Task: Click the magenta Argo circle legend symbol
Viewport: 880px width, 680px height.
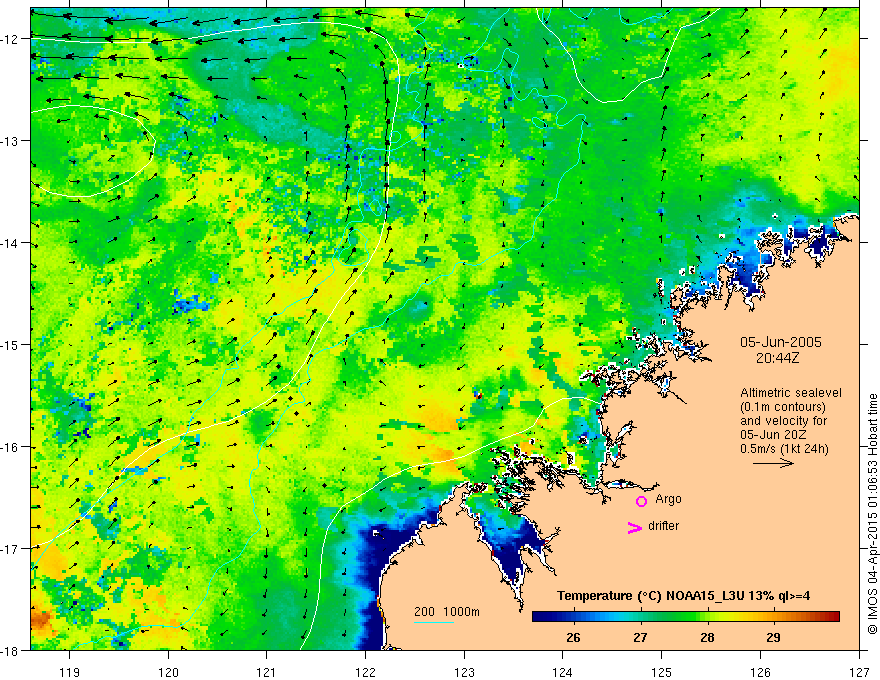Action: coord(641,501)
